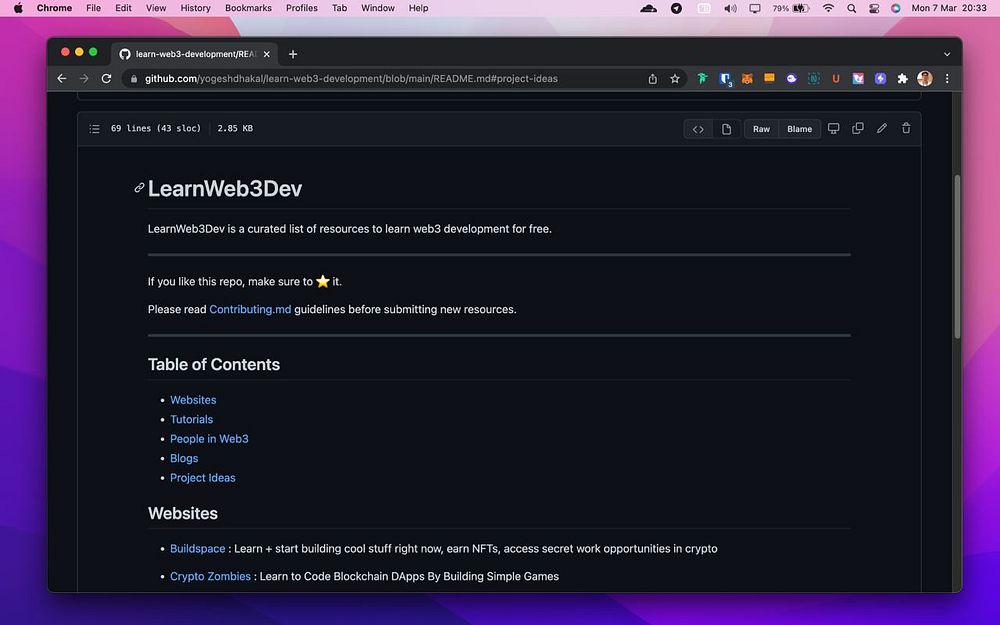
Task: Open the Crypto Zombies link
Action: (x=210, y=576)
